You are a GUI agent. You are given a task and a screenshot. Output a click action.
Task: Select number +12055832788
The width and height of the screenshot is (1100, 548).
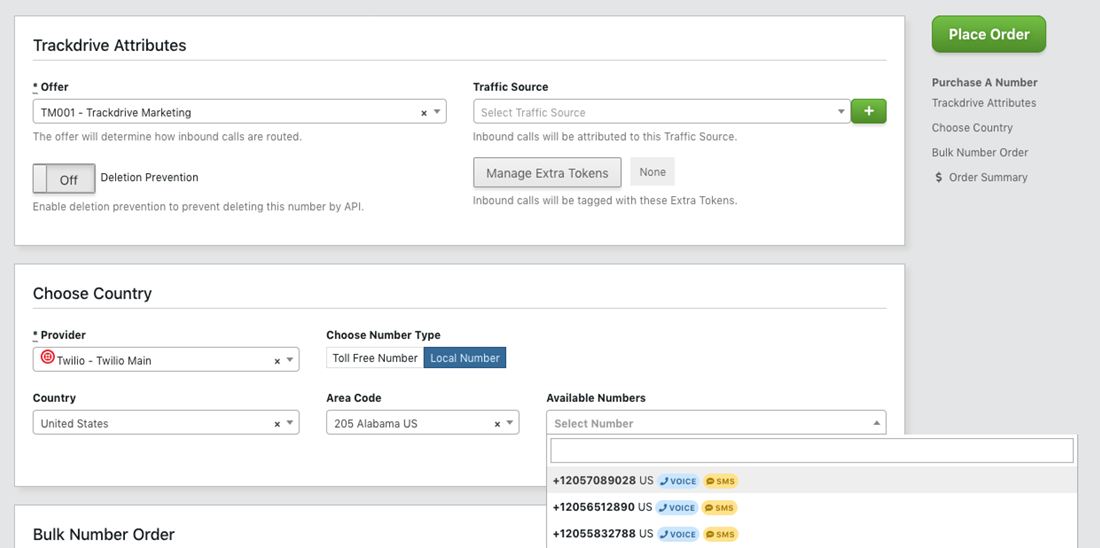[x=812, y=534]
